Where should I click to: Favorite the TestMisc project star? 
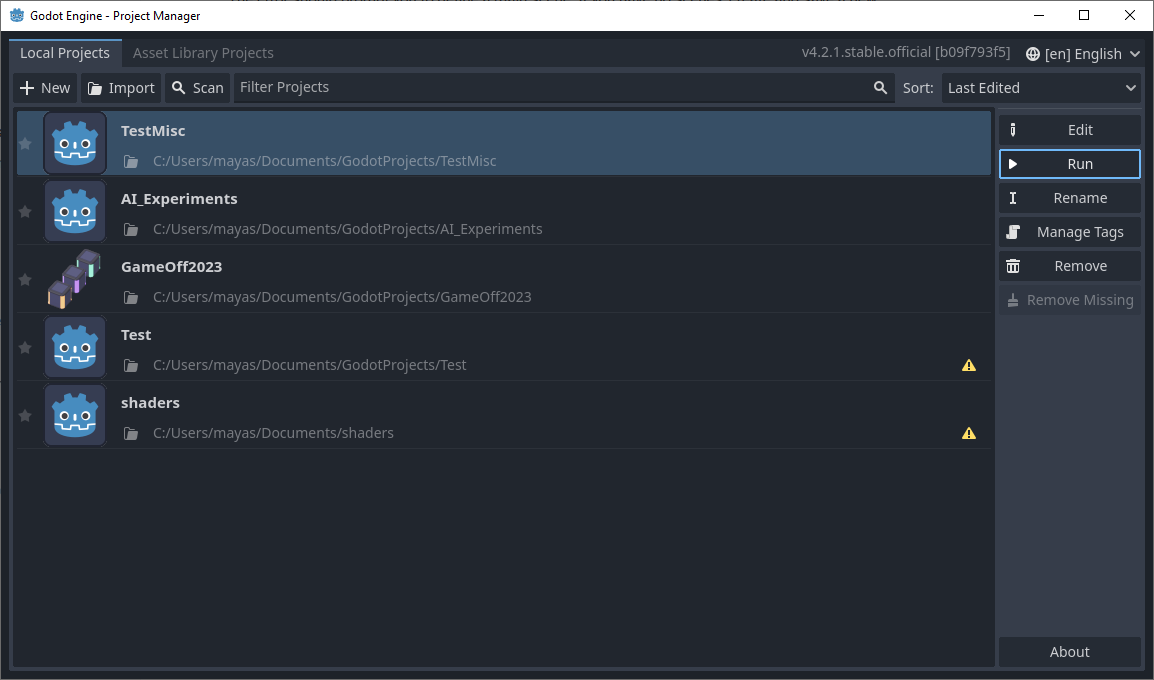tap(25, 144)
